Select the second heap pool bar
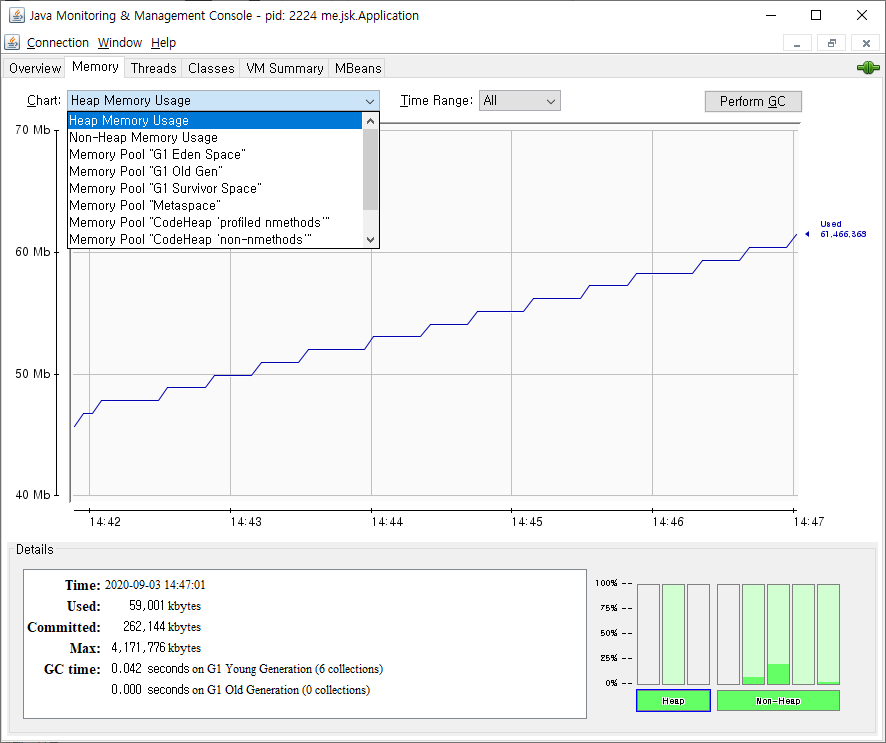The height and width of the screenshot is (743, 886). [x=673, y=634]
